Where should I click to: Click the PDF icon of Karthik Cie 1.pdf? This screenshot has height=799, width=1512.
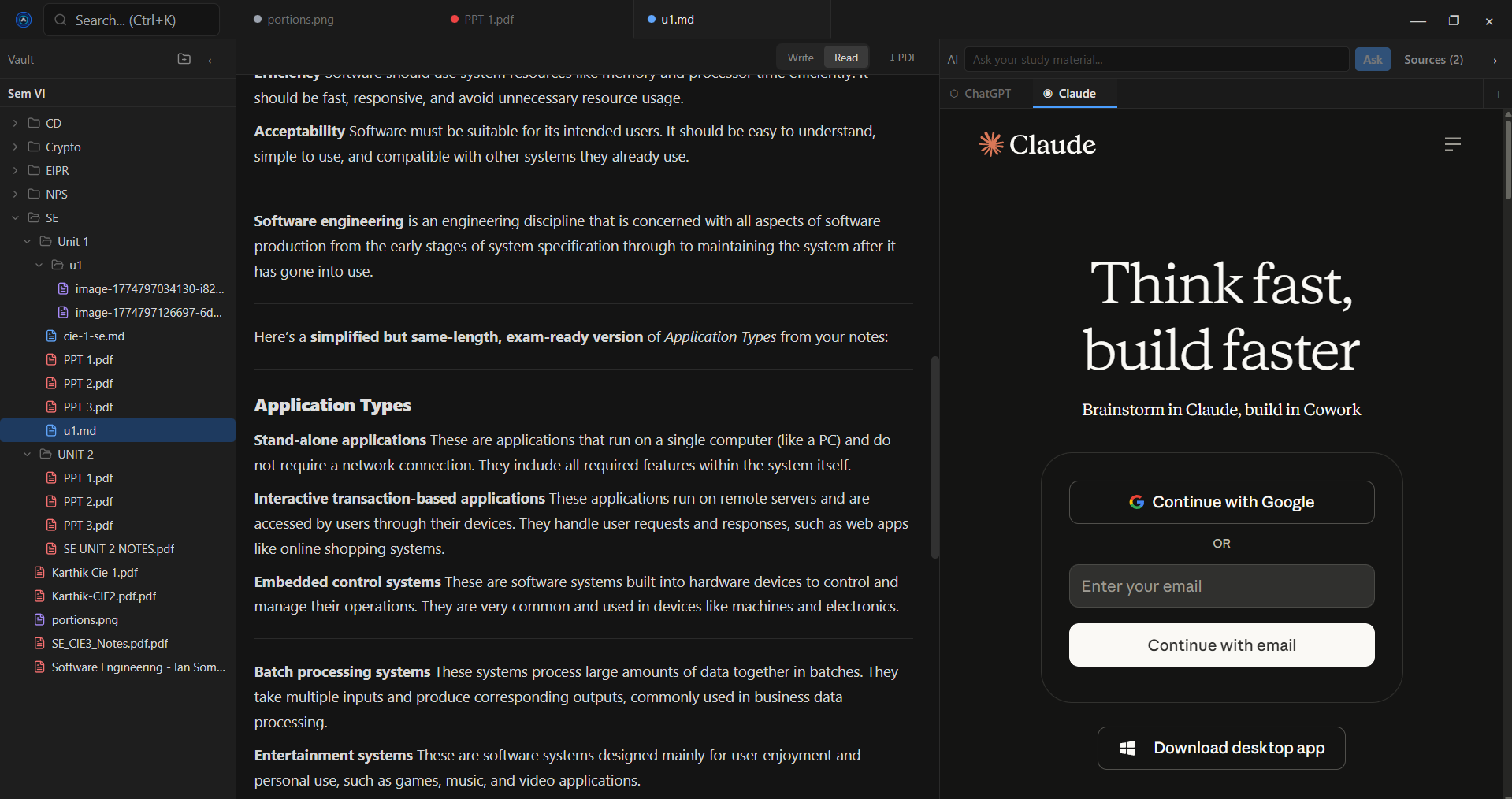point(39,572)
